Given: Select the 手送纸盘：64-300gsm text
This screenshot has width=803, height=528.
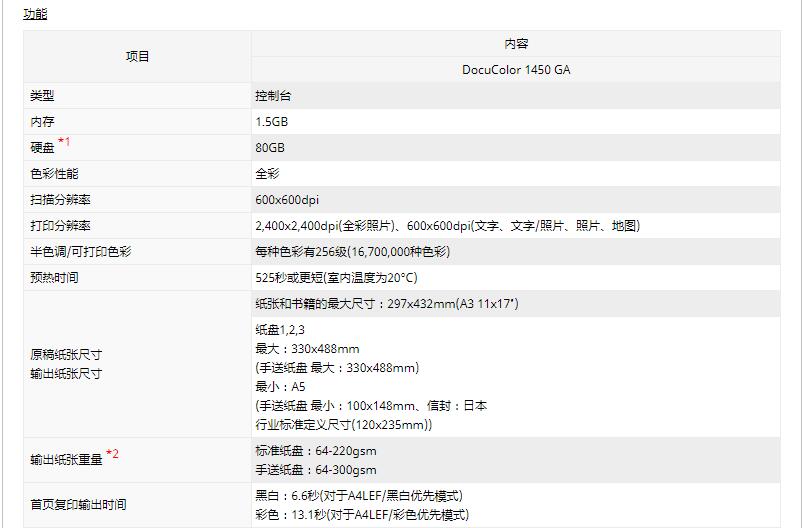Looking at the screenshot, I should click(x=316, y=470).
